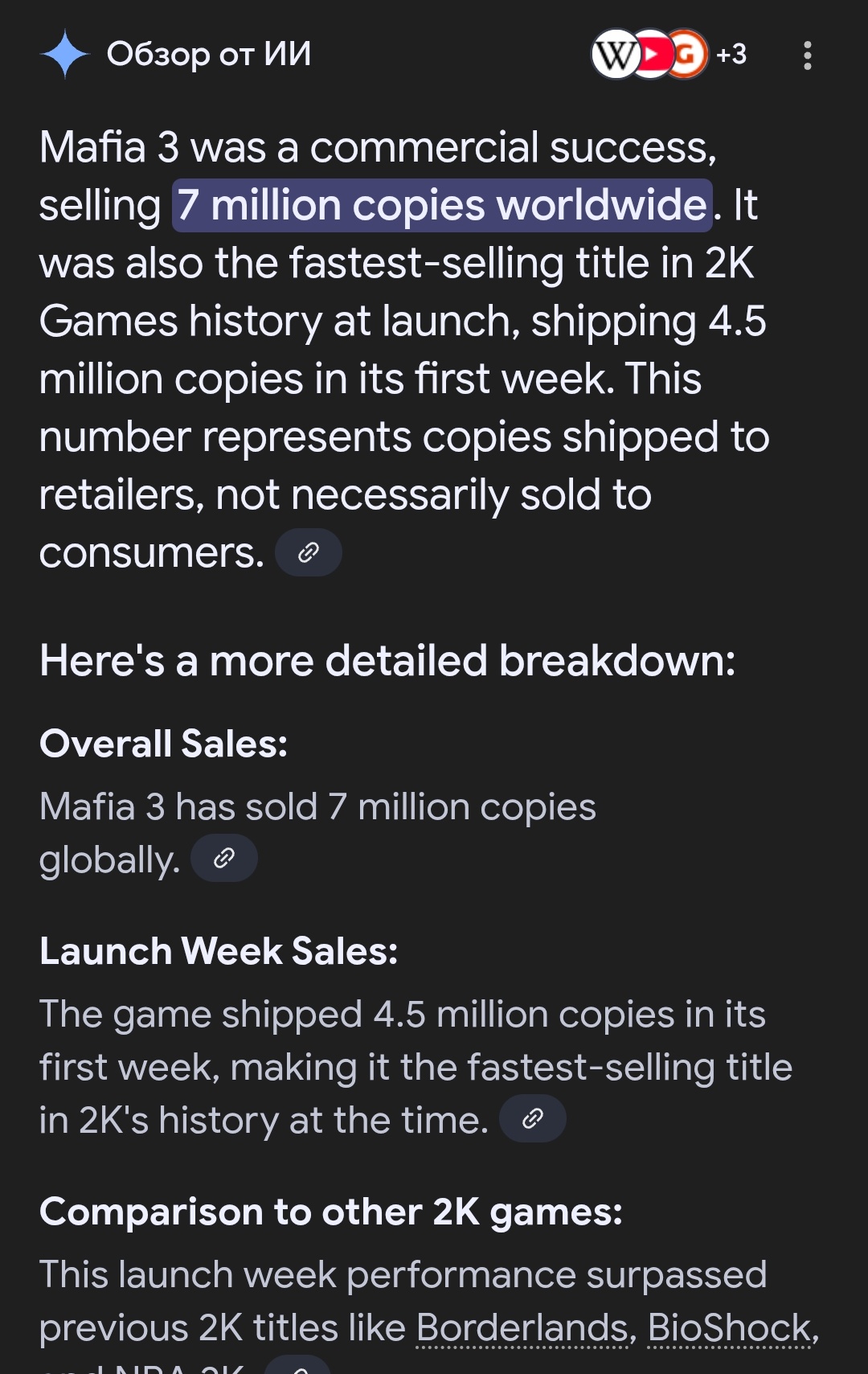This screenshot has height=1374, width=868.
Task: Click the link chip after "globally."
Action: coord(224,859)
